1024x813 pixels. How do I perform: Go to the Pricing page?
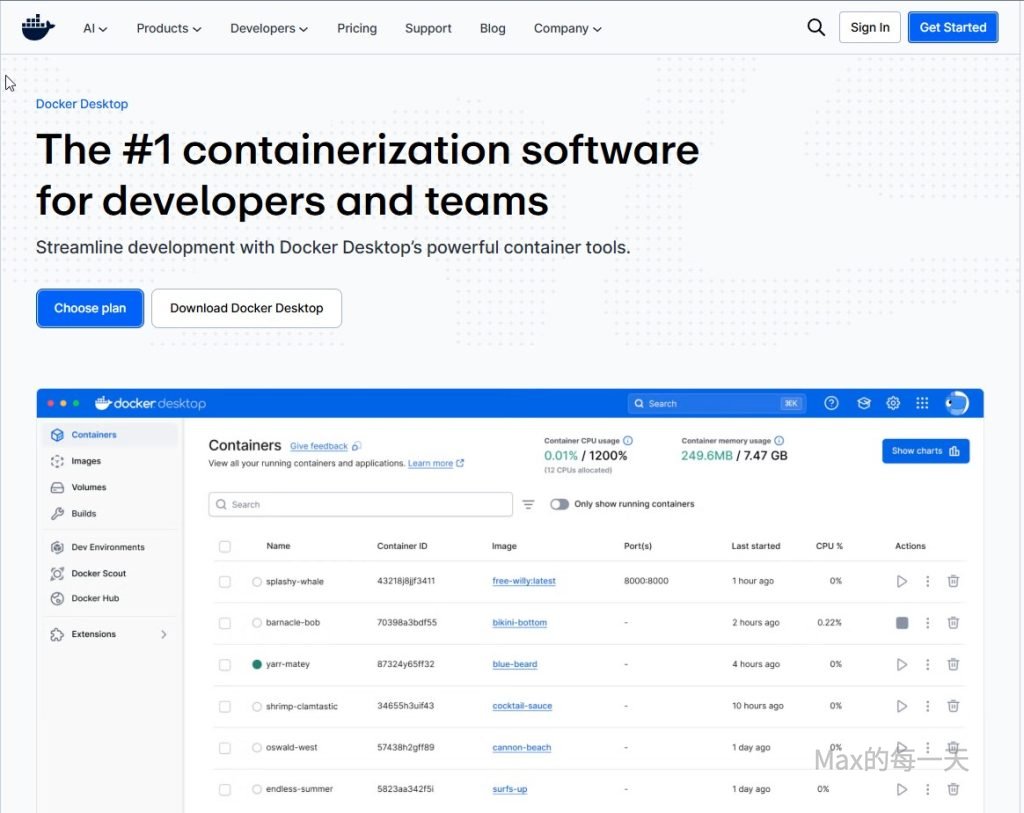pos(357,28)
